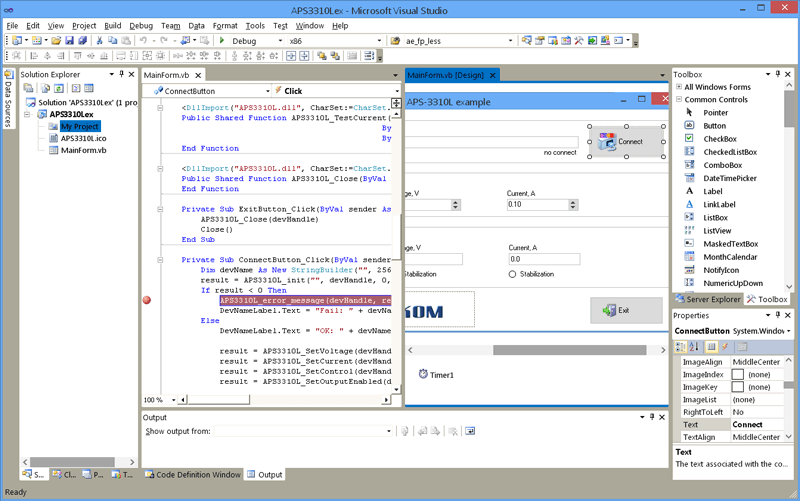The height and width of the screenshot is (501, 800).
Task: Expand All Windows Forms in Toolbox
Action: 679,87
